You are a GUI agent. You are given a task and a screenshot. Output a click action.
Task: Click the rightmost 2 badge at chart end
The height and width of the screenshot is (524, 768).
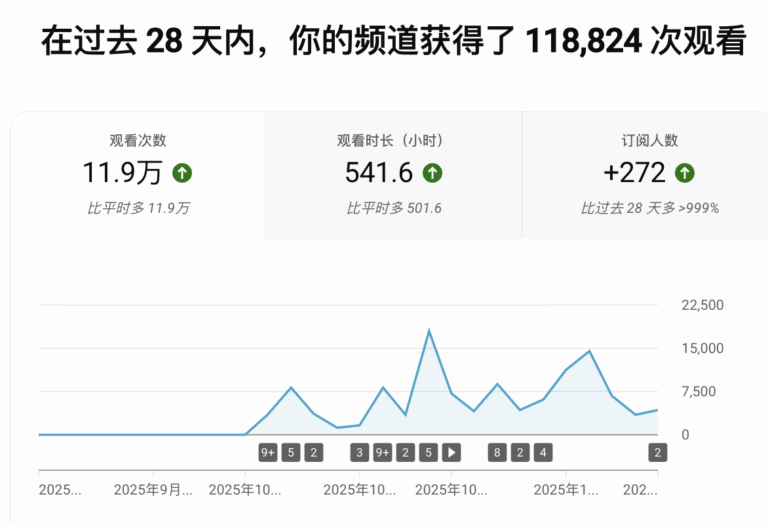[657, 452]
